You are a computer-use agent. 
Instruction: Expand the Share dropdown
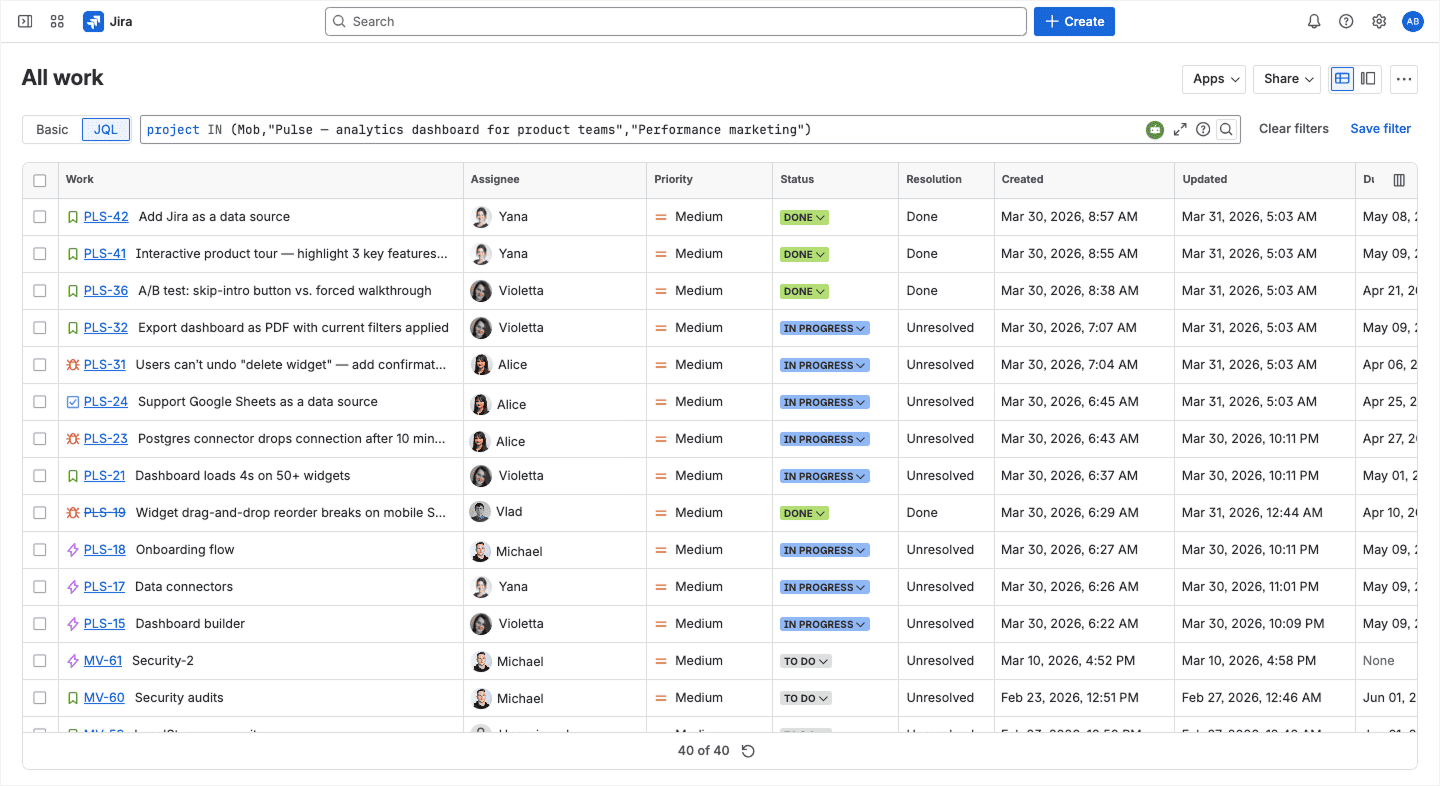coord(1287,79)
